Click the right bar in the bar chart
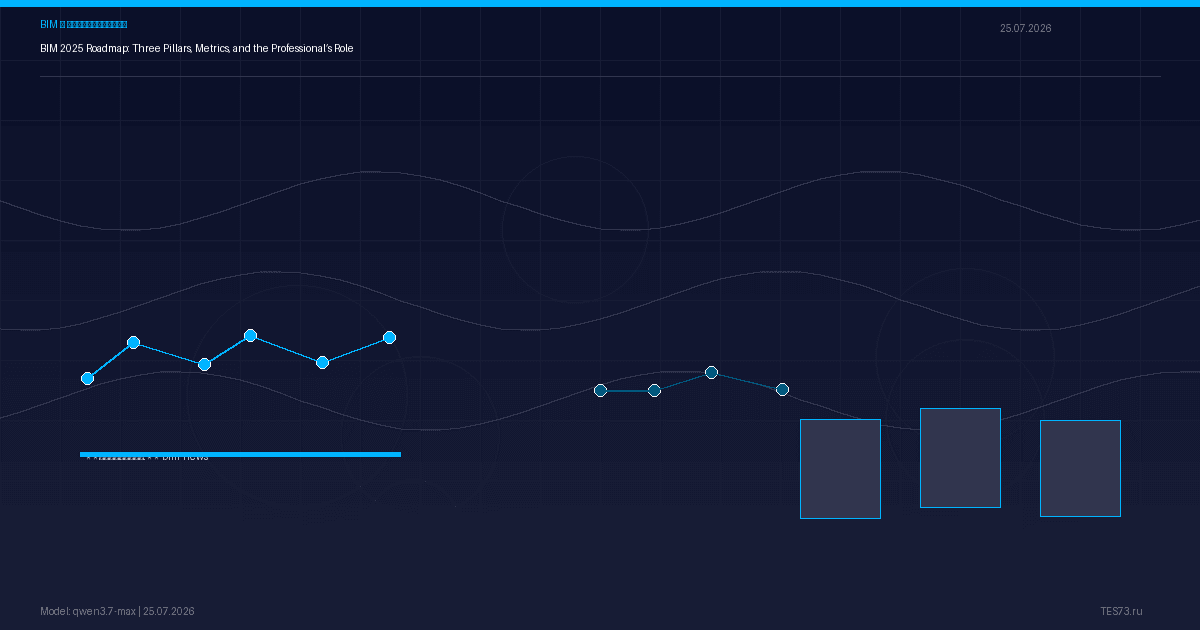 (1080, 468)
